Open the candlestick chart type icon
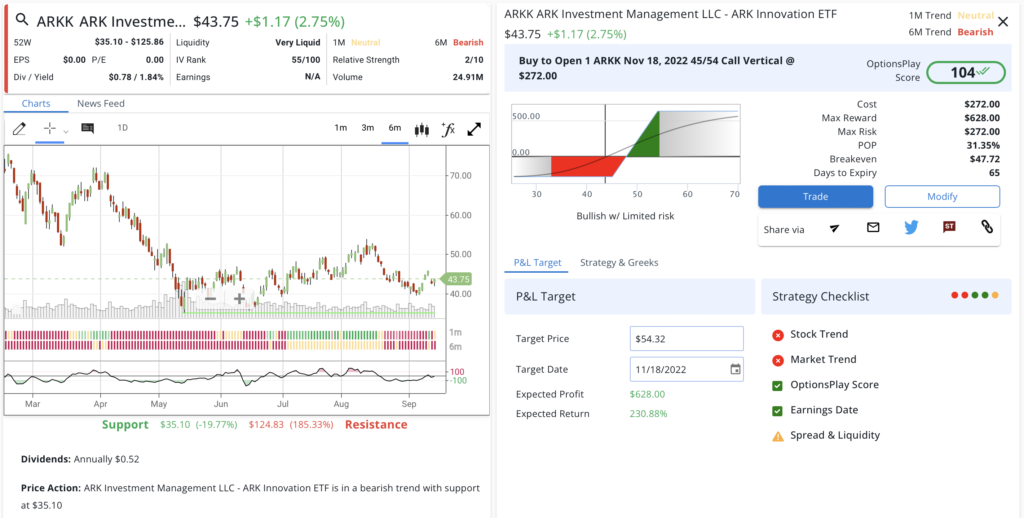The image size is (1024, 518). click(422, 129)
